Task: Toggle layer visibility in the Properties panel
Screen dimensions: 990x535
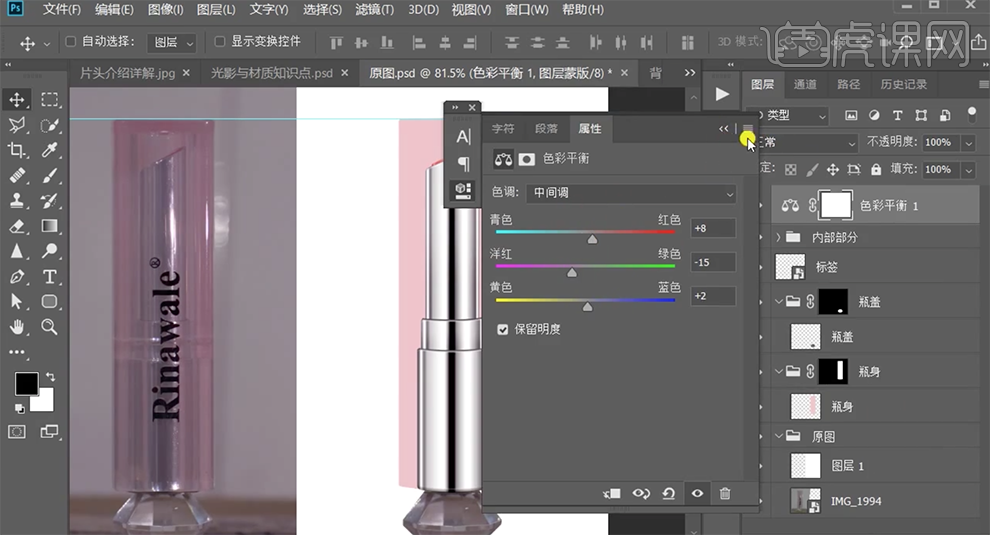Action: (697, 493)
